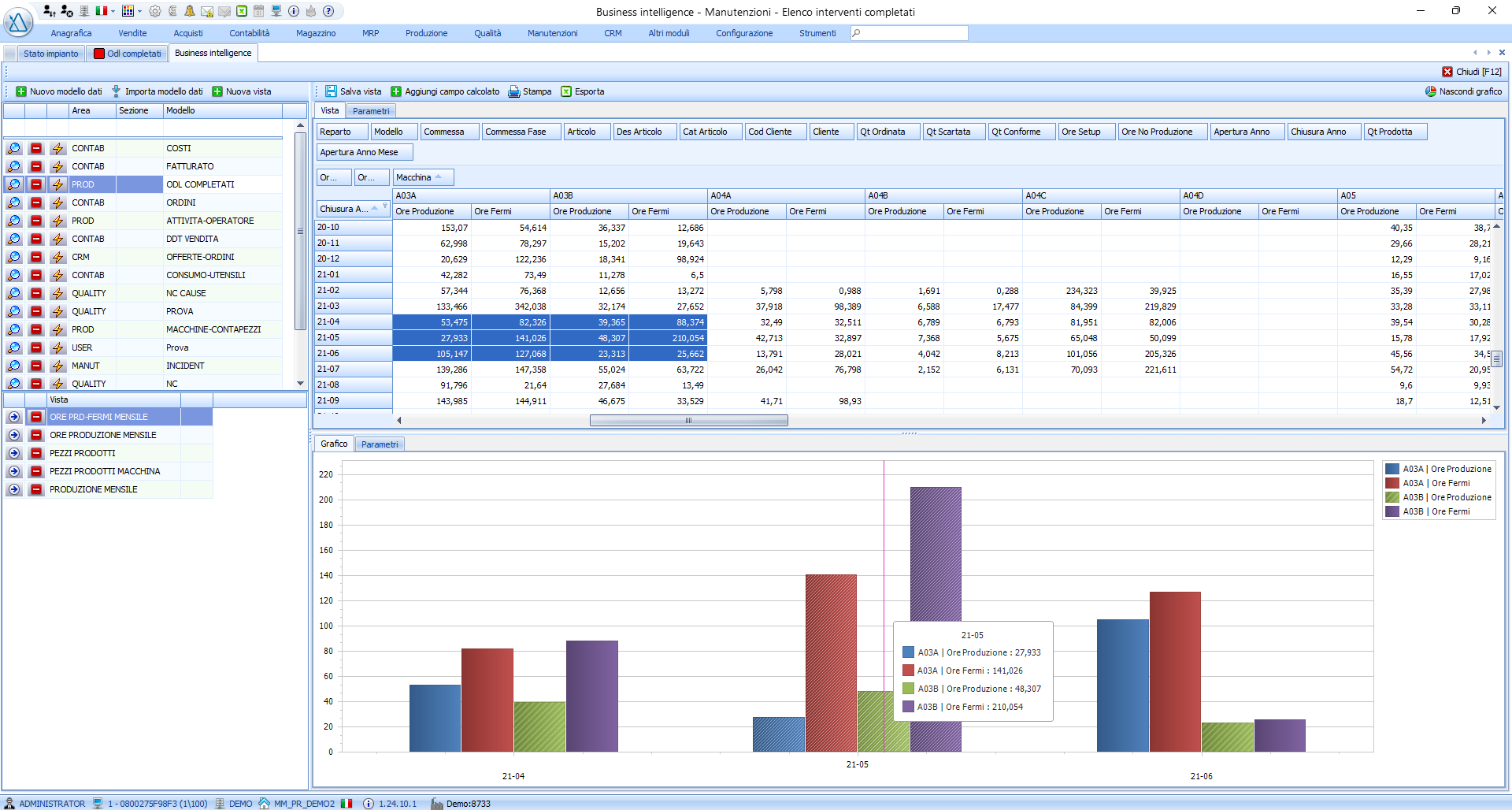Open the Chiusura A... row field filter
Image resolution: width=1512 pixels, height=810 pixels.
point(385,206)
